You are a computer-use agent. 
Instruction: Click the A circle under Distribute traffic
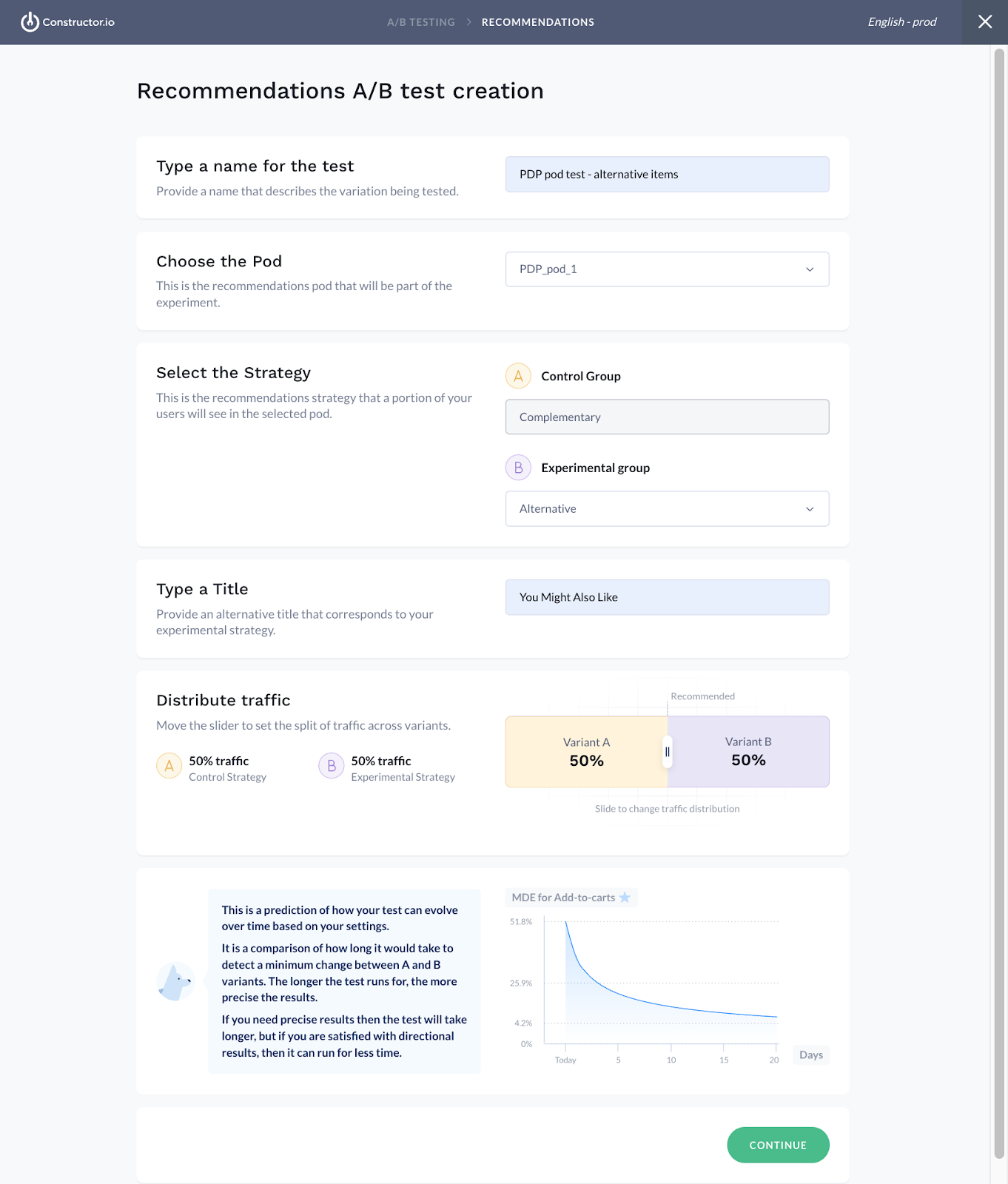169,766
